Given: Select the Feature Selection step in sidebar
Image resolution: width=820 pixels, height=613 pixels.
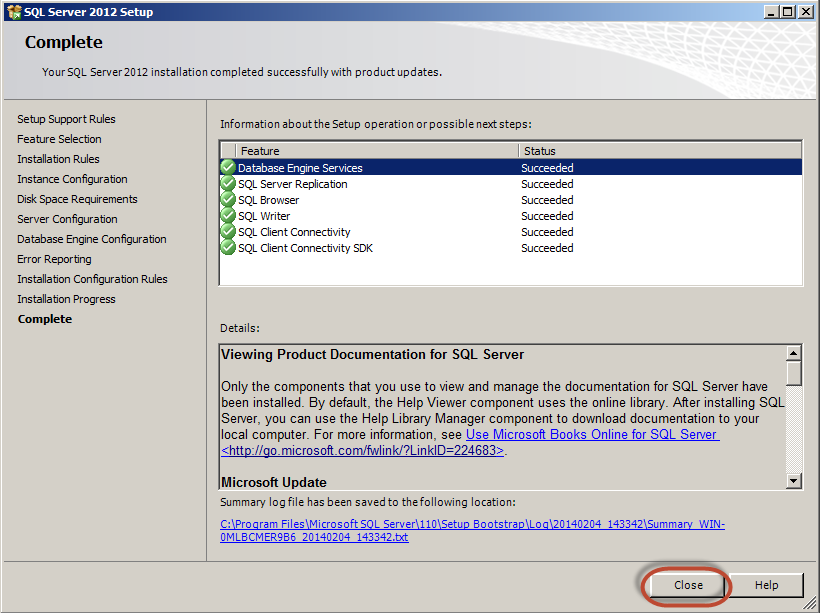Looking at the screenshot, I should point(59,139).
